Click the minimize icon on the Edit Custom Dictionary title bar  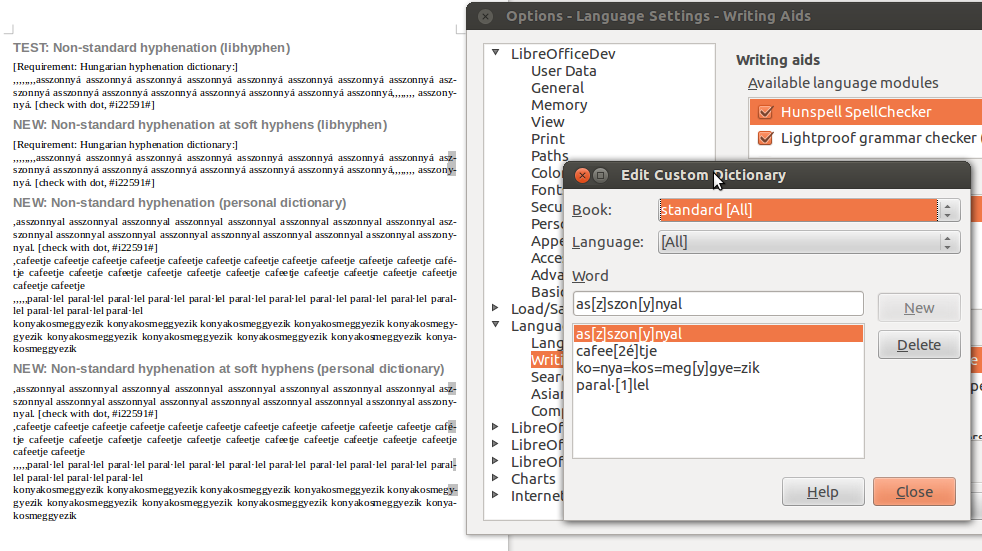601,175
